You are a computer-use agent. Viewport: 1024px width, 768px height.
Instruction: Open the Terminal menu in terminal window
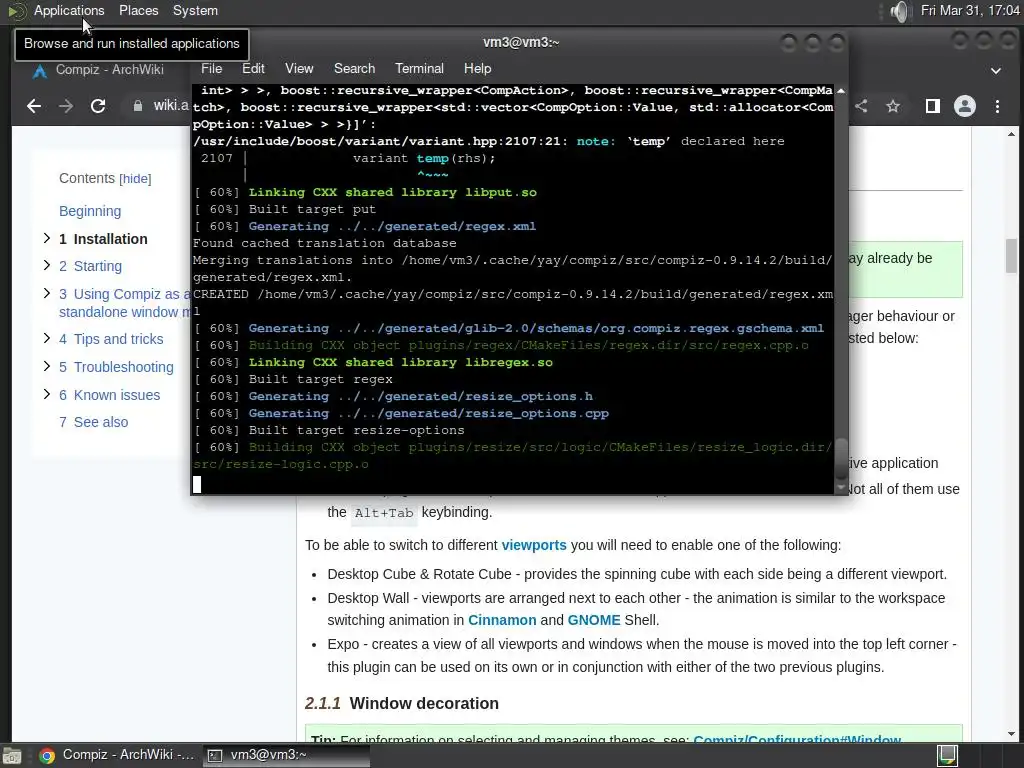coord(419,69)
